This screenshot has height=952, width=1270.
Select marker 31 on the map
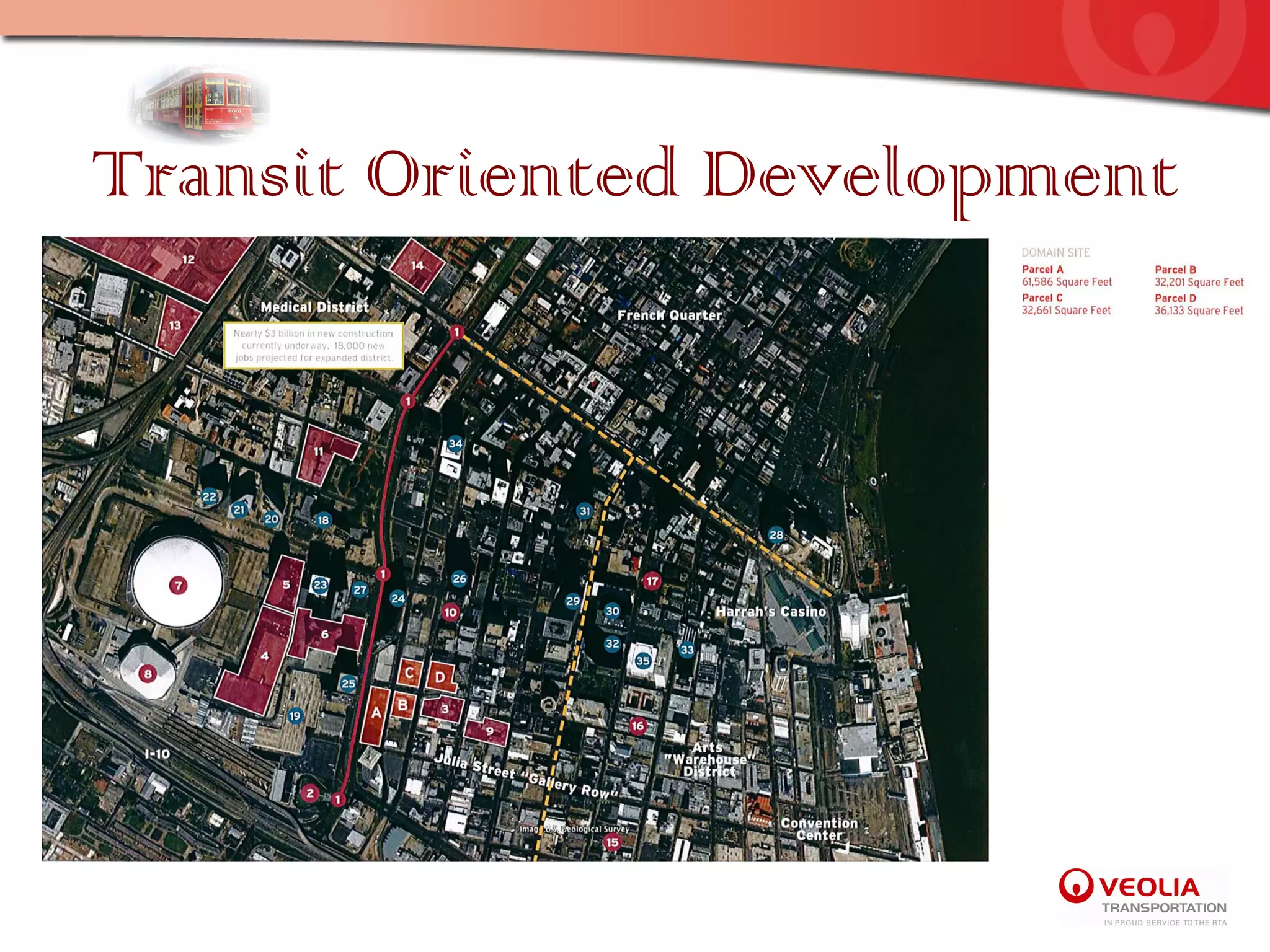(585, 511)
